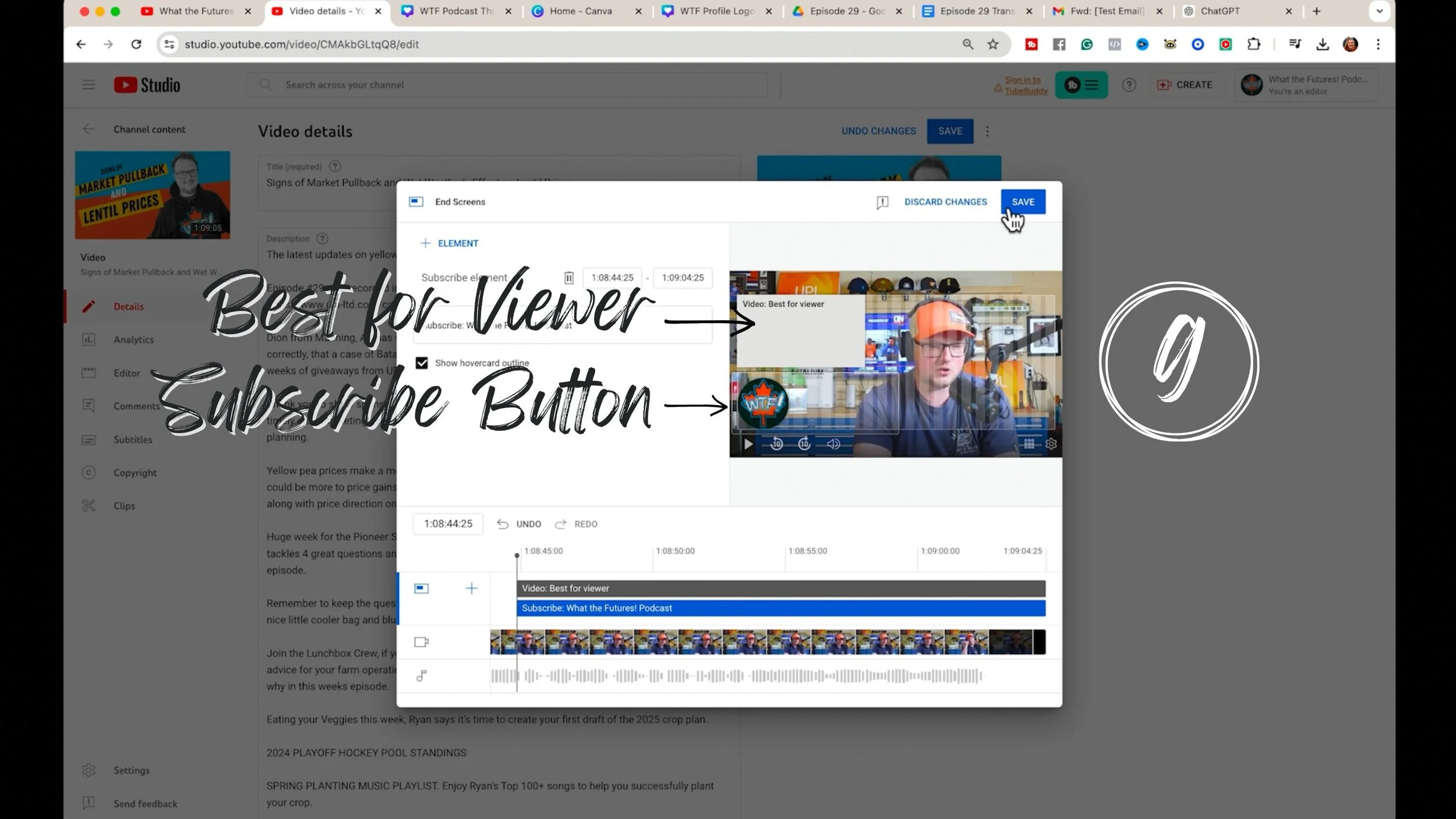Open Video details more options menu
1456x819 pixels.
tap(987, 132)
